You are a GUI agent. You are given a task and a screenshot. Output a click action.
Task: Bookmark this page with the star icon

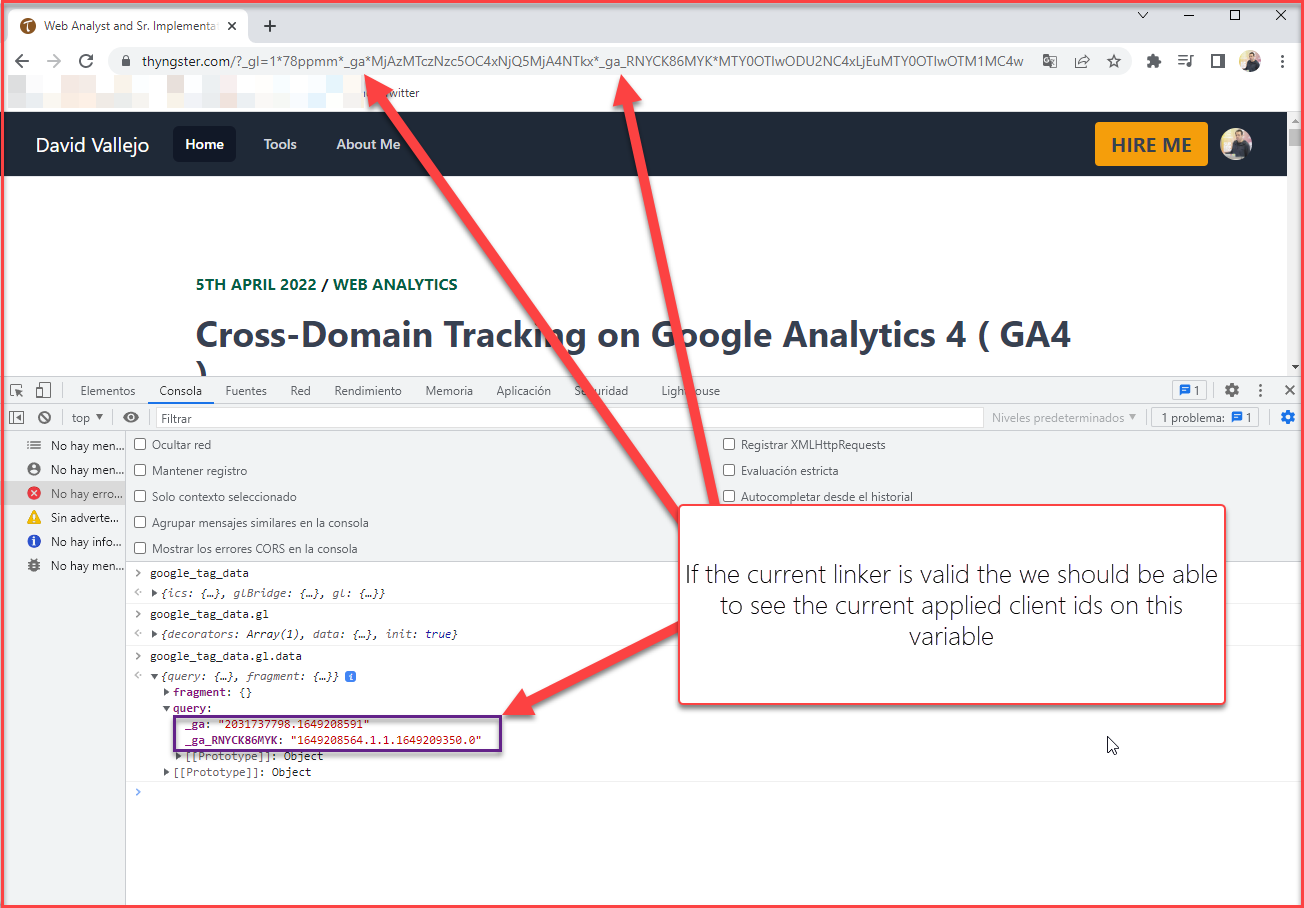tap(1114, 61)
